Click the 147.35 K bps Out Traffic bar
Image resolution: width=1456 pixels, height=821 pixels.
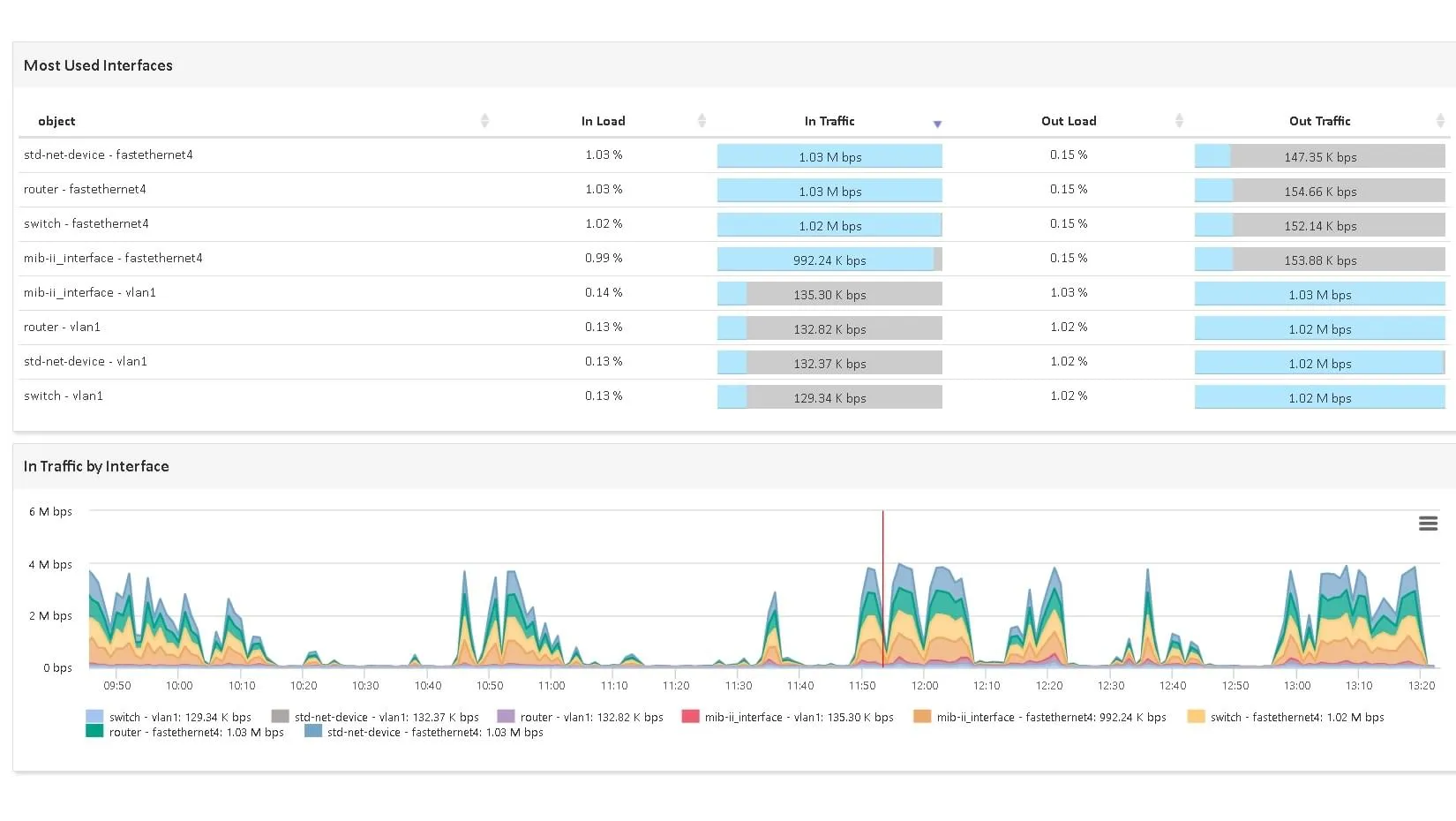click(1319, 155)
